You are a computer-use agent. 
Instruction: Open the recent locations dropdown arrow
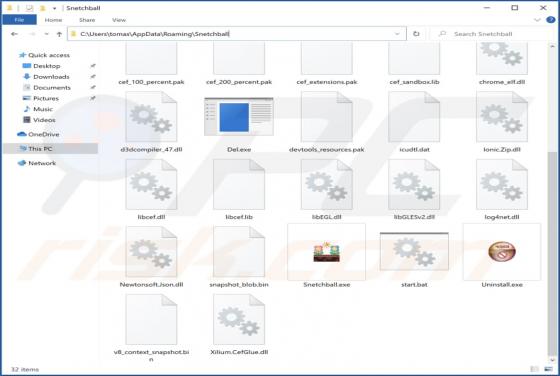click(46, 34)
